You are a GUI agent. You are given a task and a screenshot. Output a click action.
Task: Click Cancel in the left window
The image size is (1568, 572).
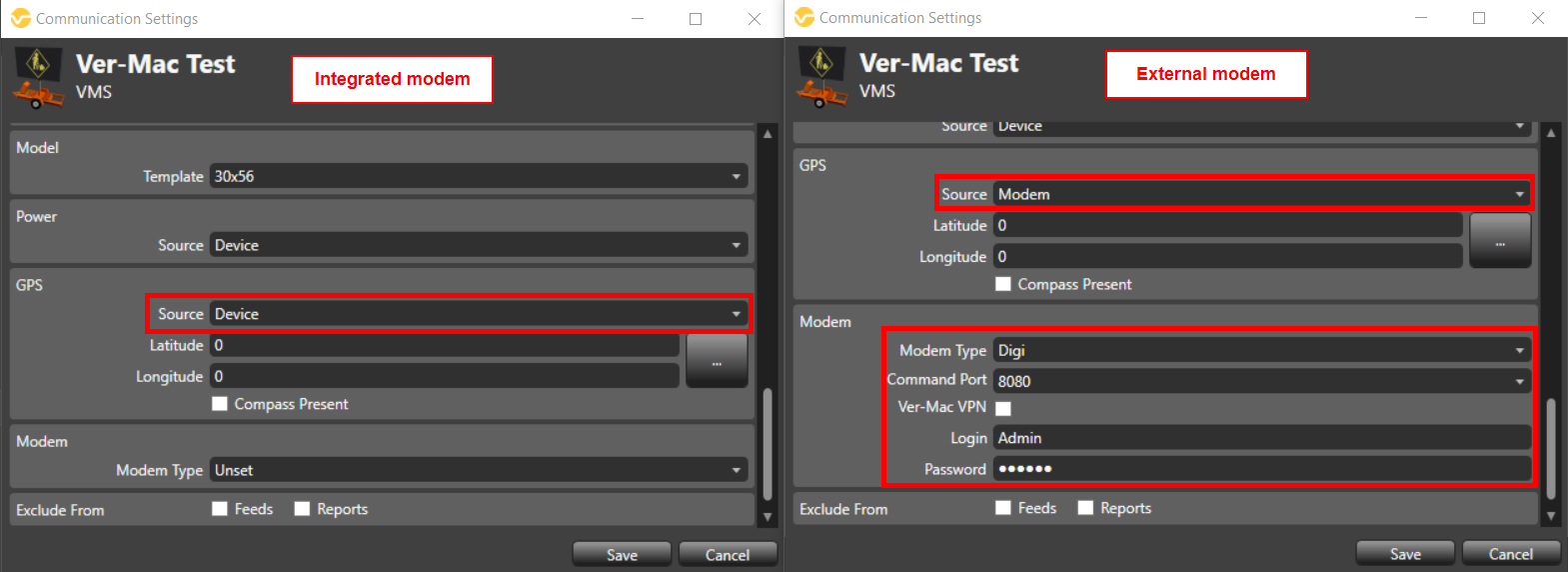728,555
